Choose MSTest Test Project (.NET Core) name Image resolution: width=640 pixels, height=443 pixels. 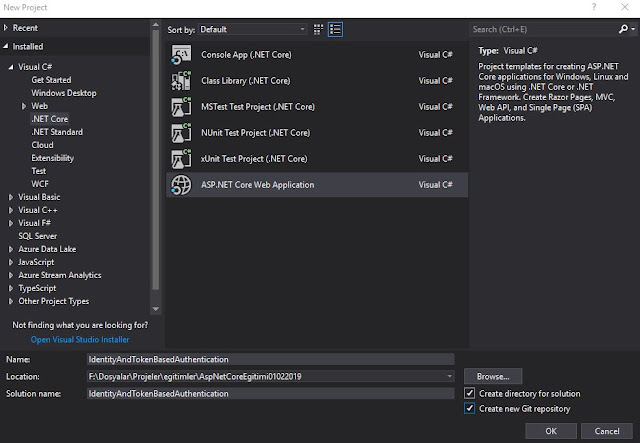pyautogui.click(x=258, y=107)
